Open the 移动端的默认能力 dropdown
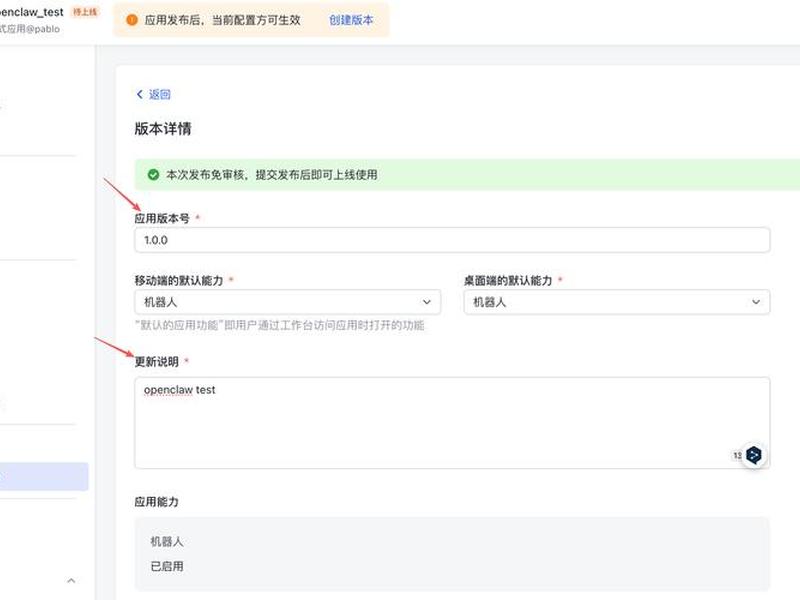The image size is (800, 600). tap(288, 302)
